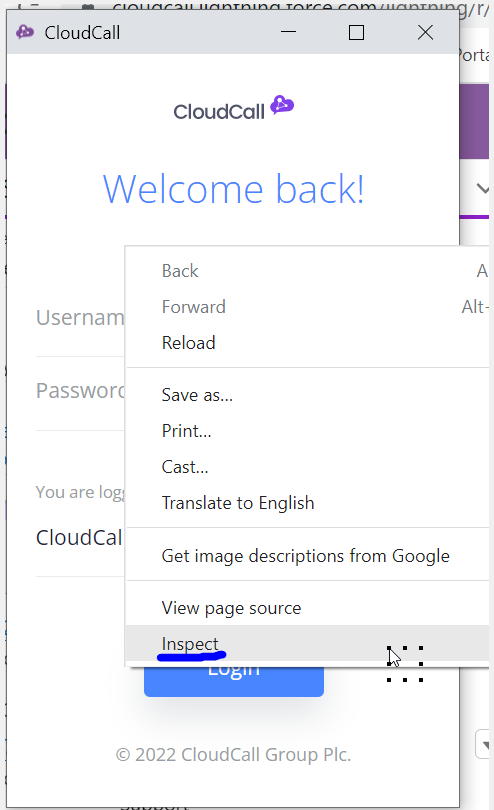This screenshot has height=810, width=494.
Task: Click the 2022 CloudCall Group Plc. copyright text
Action: [234, 755]
